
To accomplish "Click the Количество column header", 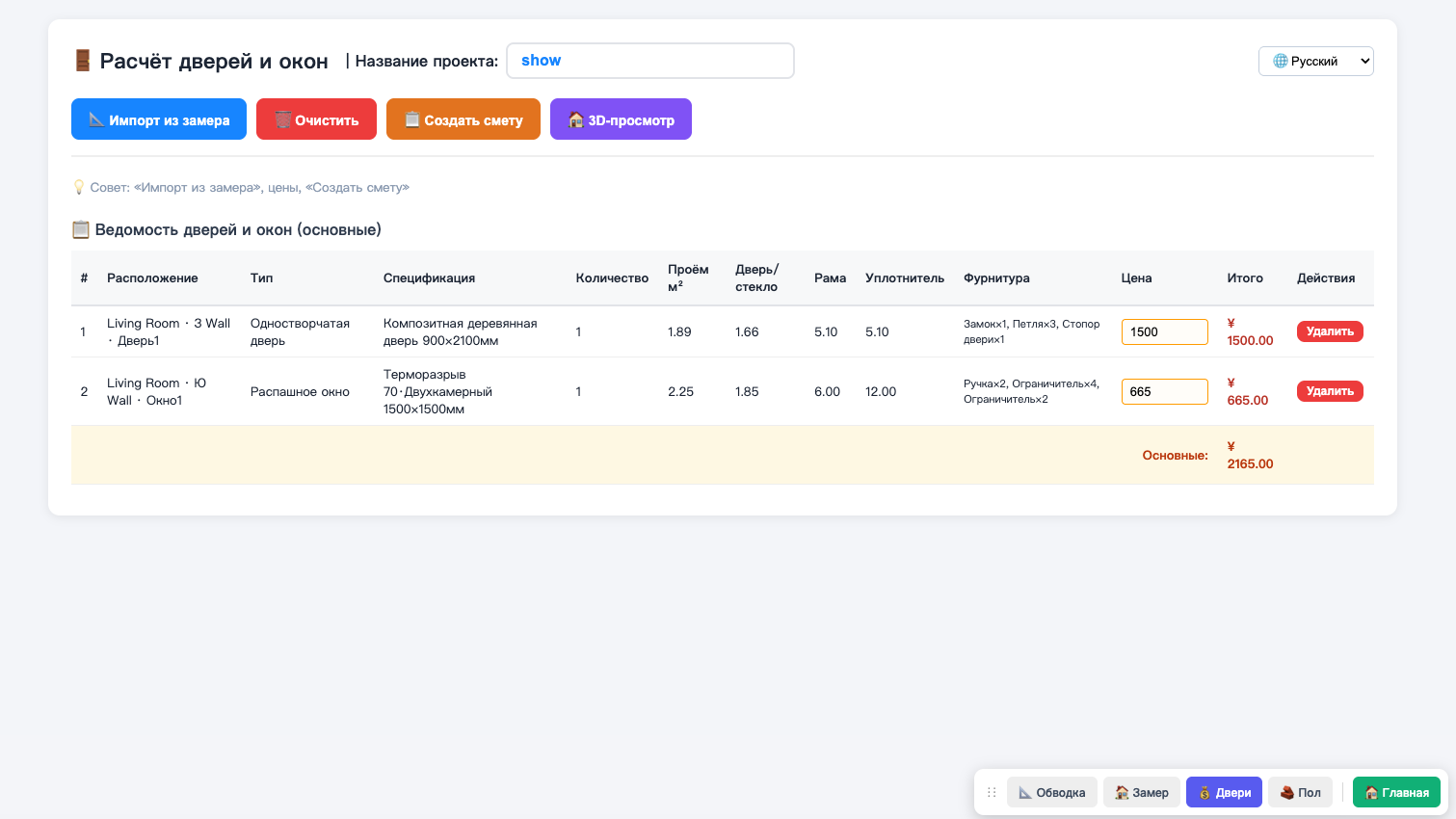I will (x=612, y=278).
